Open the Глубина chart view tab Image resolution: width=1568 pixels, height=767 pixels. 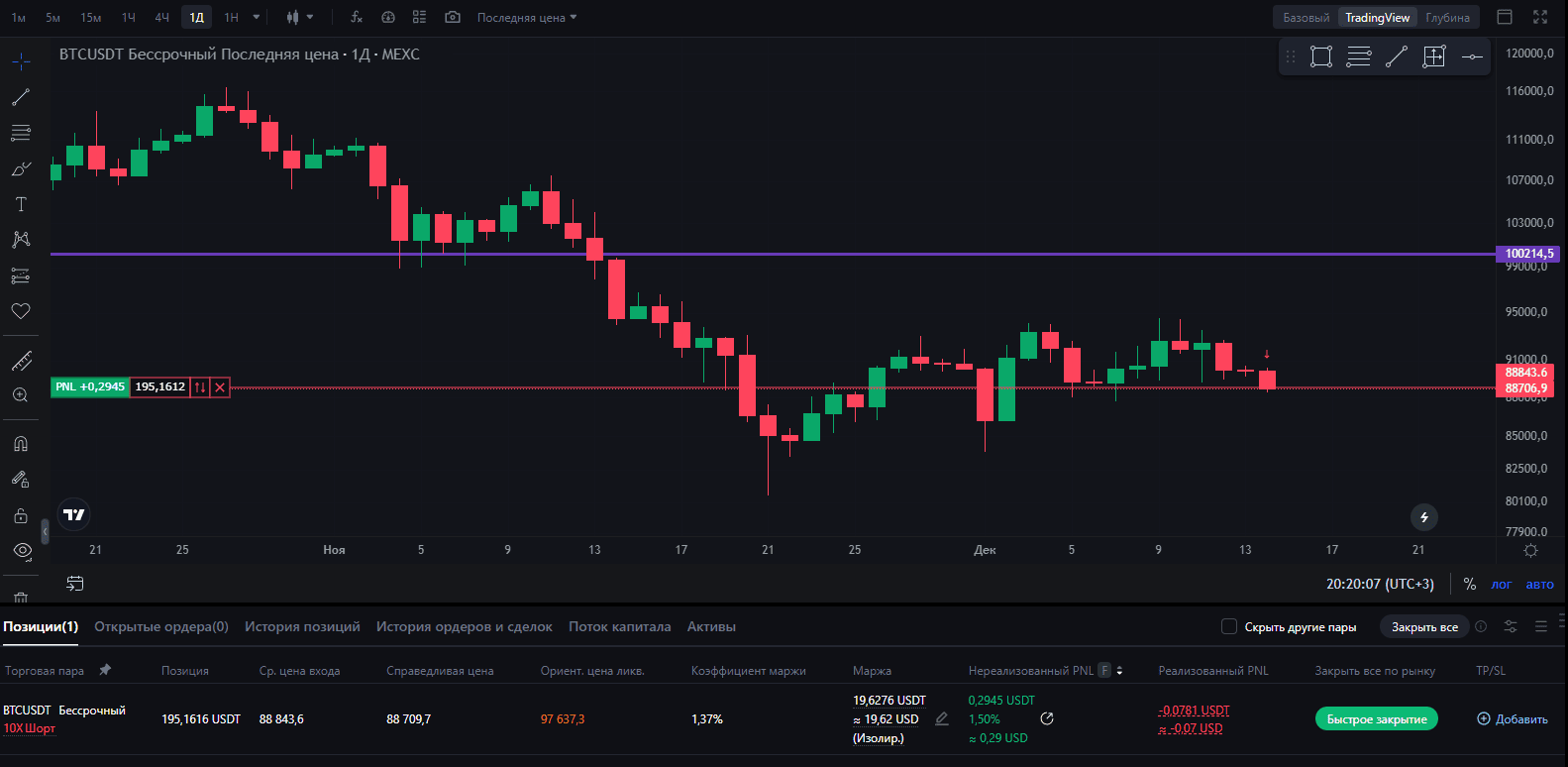pos(1447,18)
